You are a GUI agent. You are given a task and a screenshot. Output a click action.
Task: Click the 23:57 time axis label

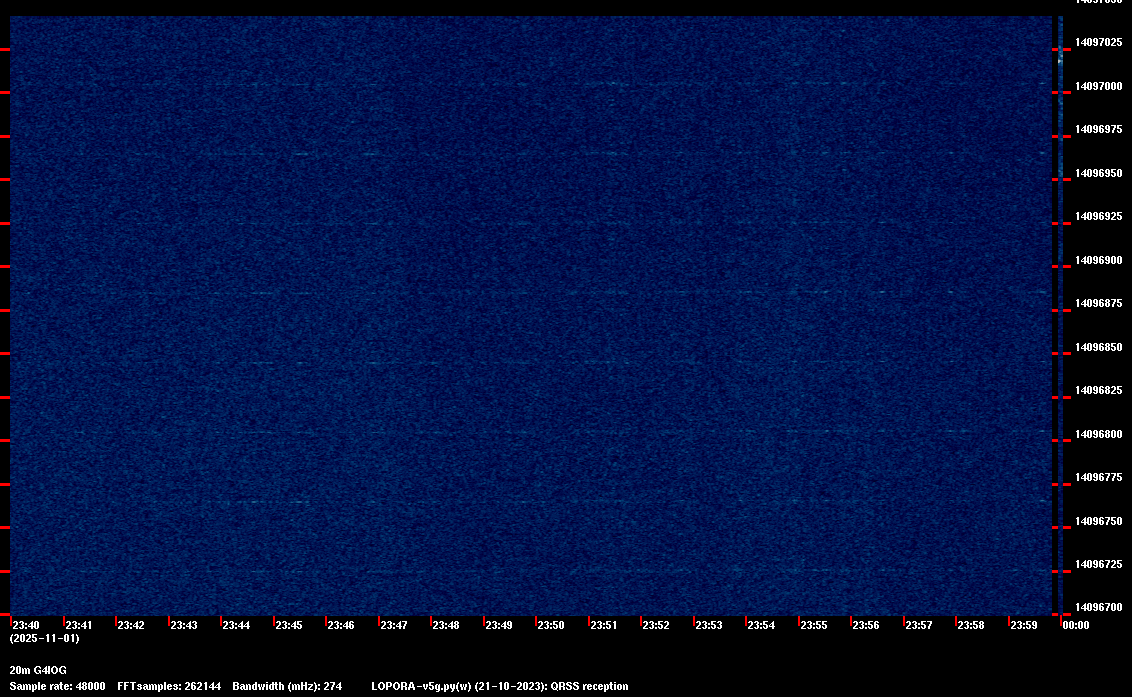pyautogui.click(x=918, y=625)
